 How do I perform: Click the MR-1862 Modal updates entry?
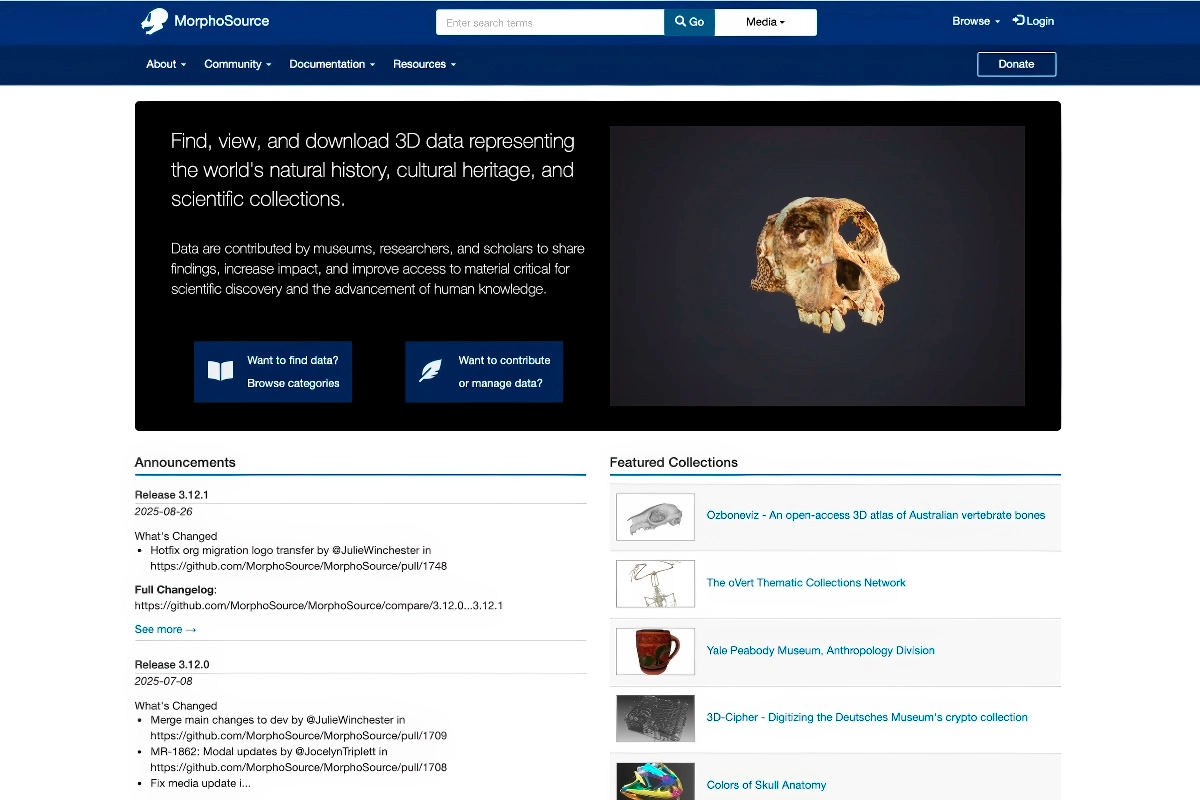pyautogui.click(x=269, y=752)
